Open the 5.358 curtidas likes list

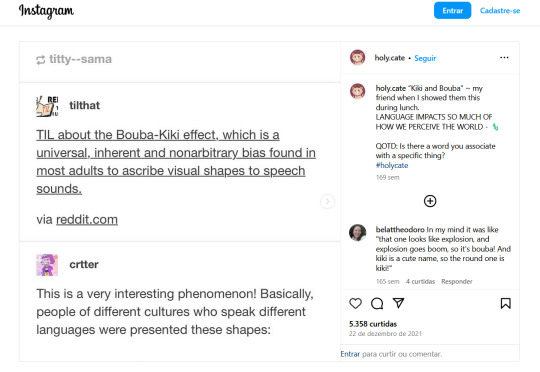click(373, 324)
